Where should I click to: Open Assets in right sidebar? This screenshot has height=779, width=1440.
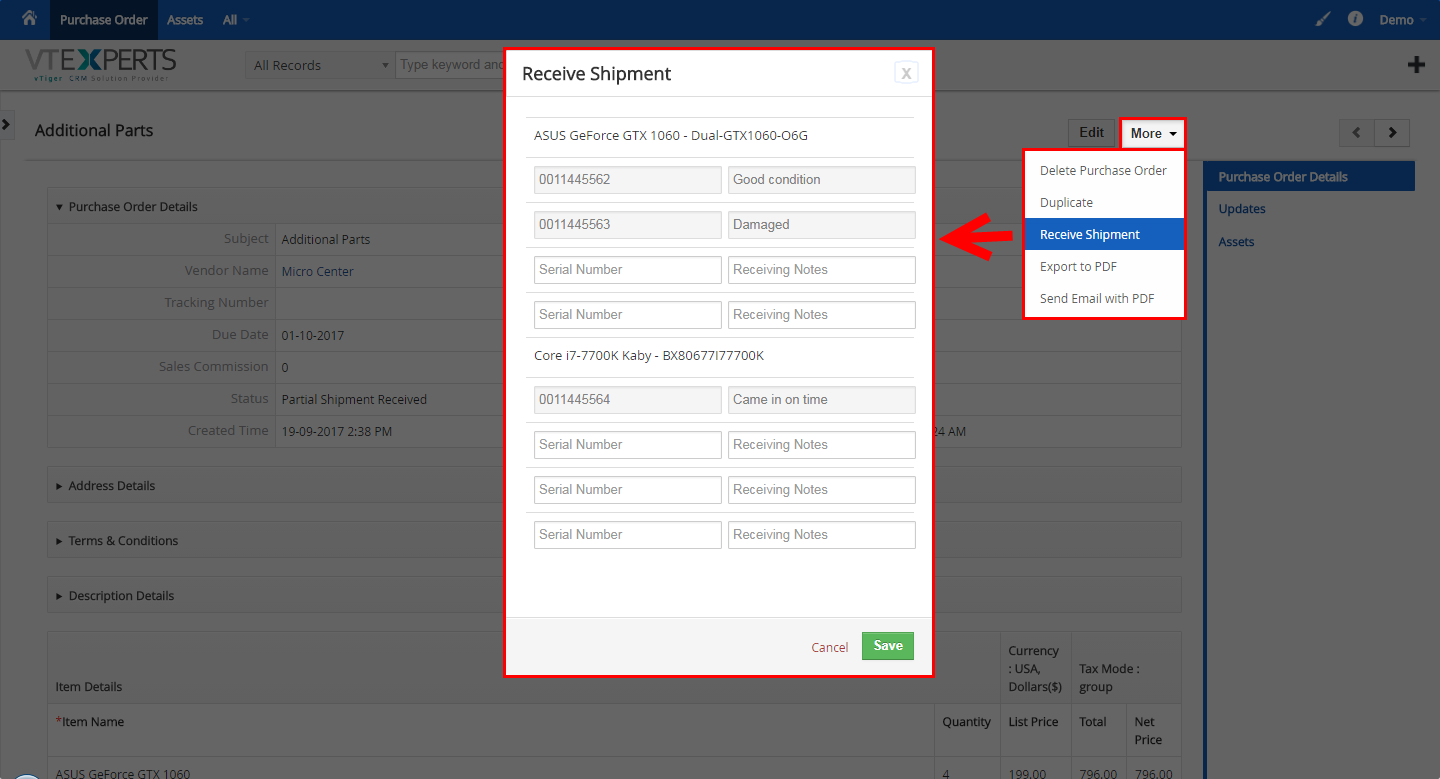coord(1236,242)
